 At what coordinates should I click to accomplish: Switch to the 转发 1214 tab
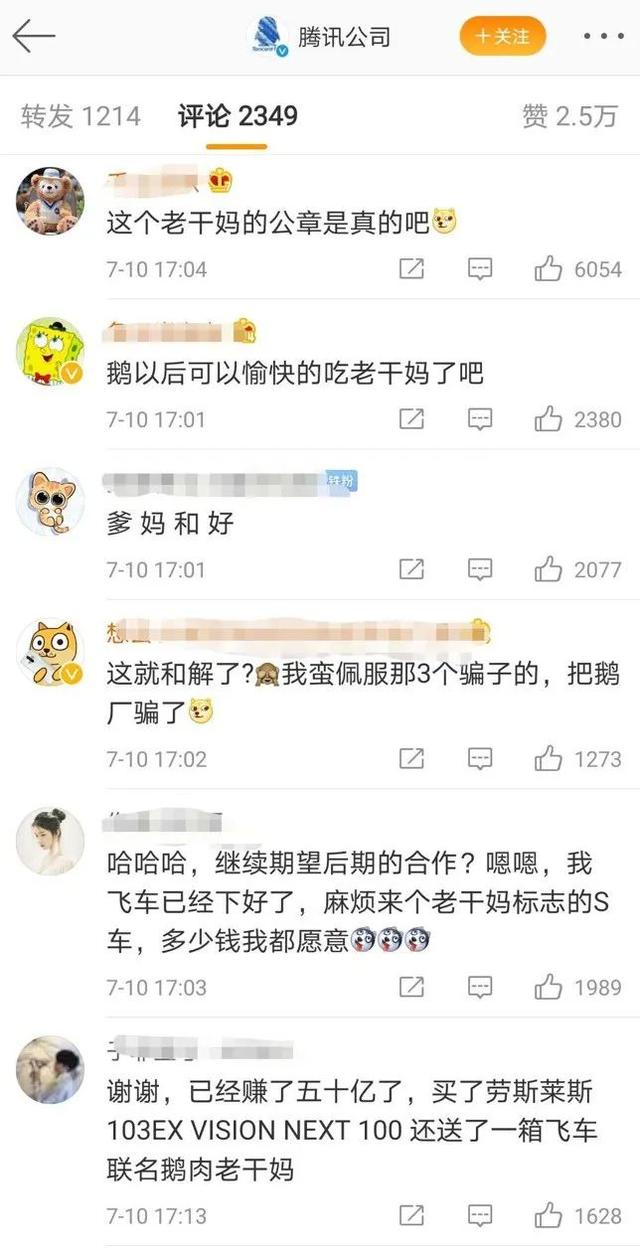point(80,116)
